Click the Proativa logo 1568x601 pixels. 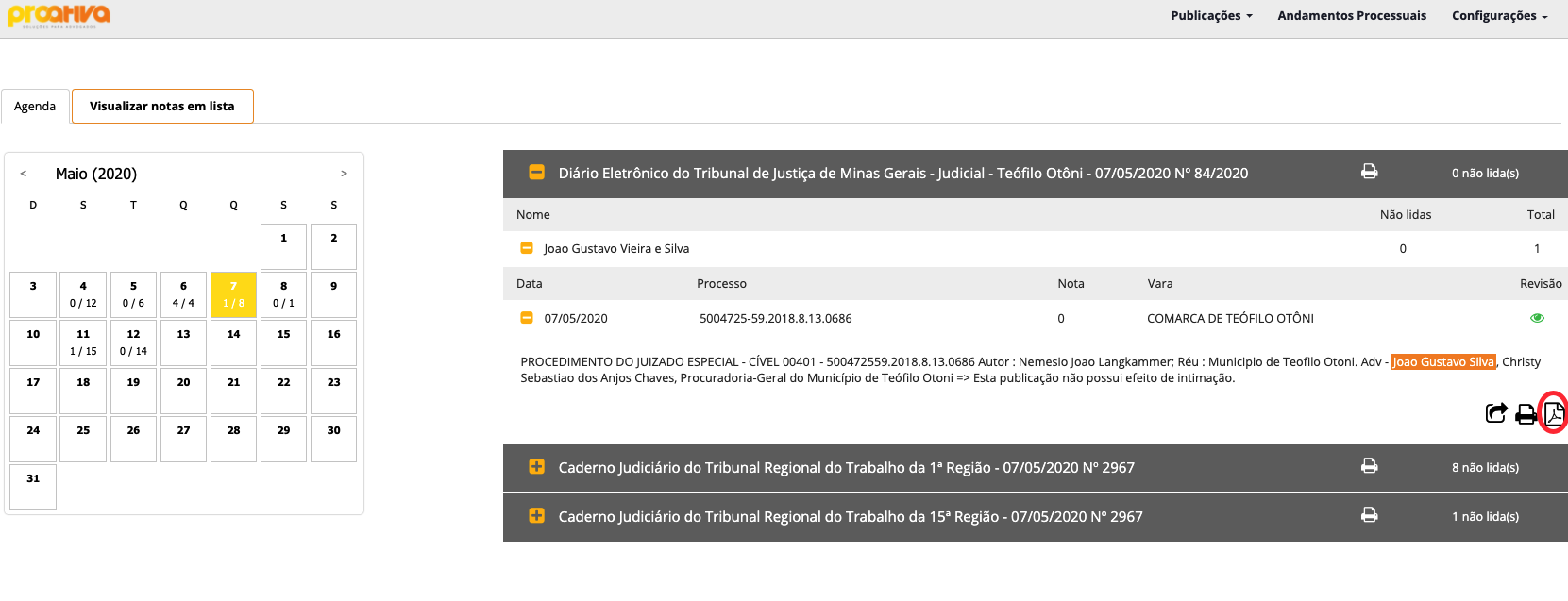(59, 16)
